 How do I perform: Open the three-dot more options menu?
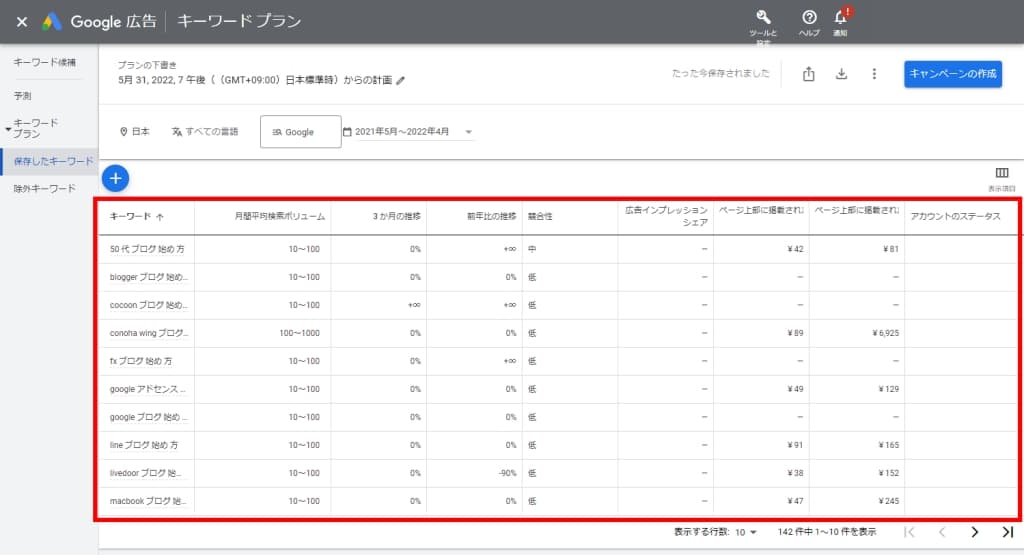click(x=874, y=74)
